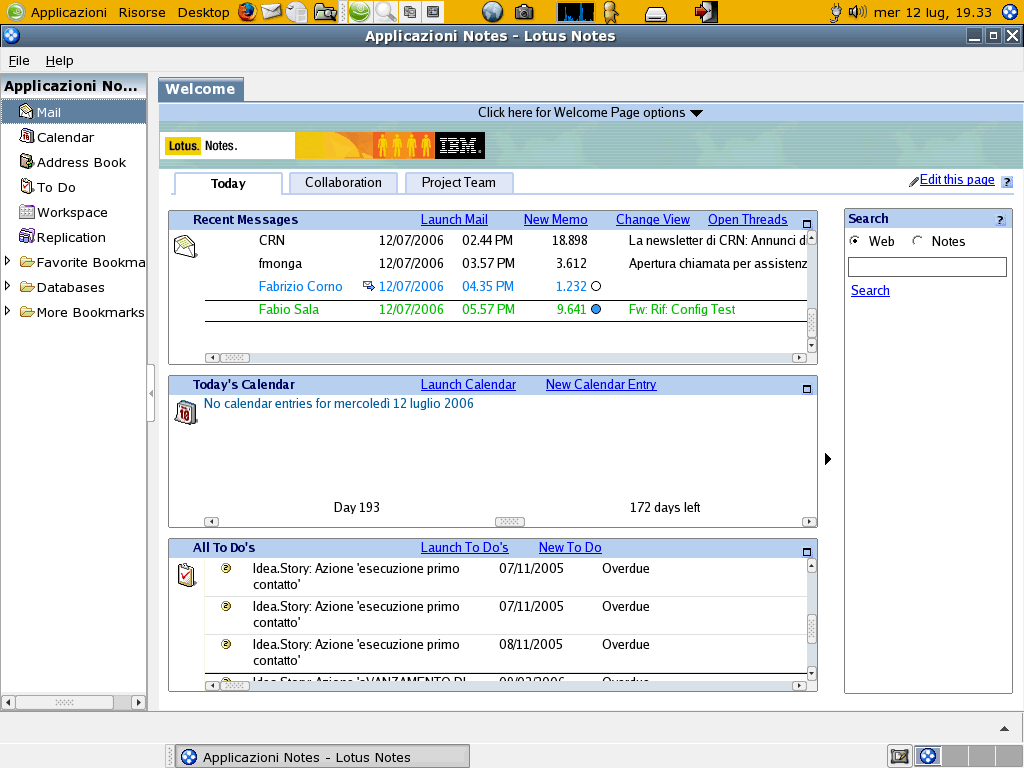Click the Change View link
The width and height of the screenshot is (1024, 768).
pyautogui.click(x=652, y=220)
